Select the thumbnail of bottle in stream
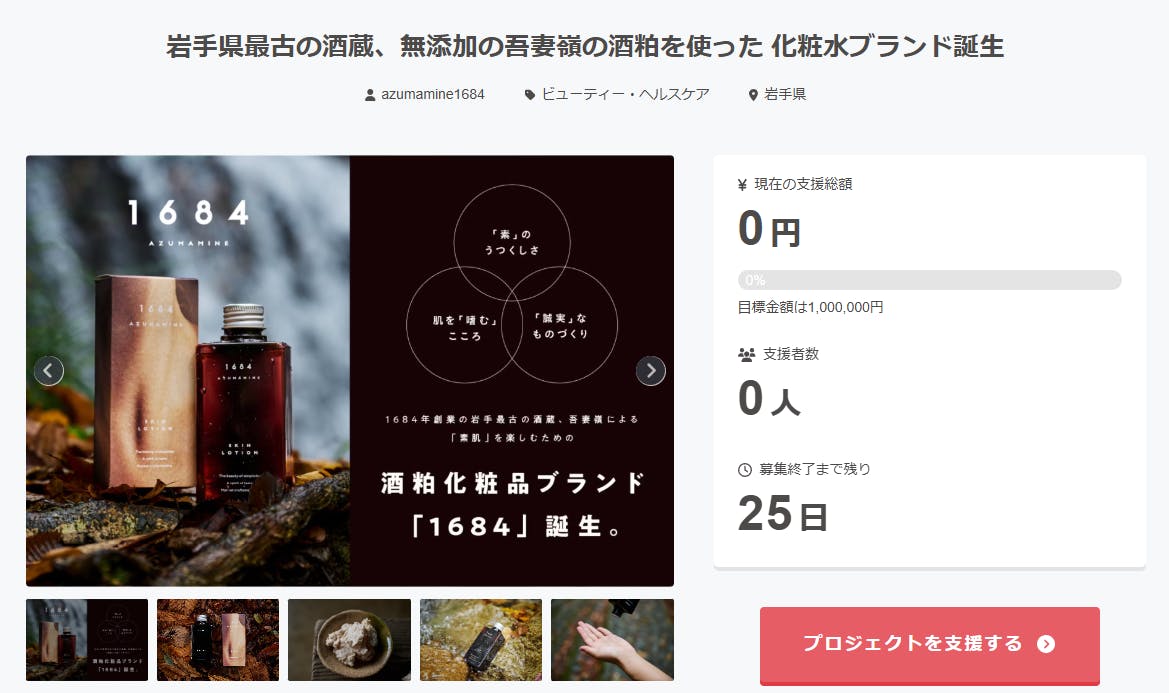Screen dimensions: 1169x693 [x=481, y=640]
